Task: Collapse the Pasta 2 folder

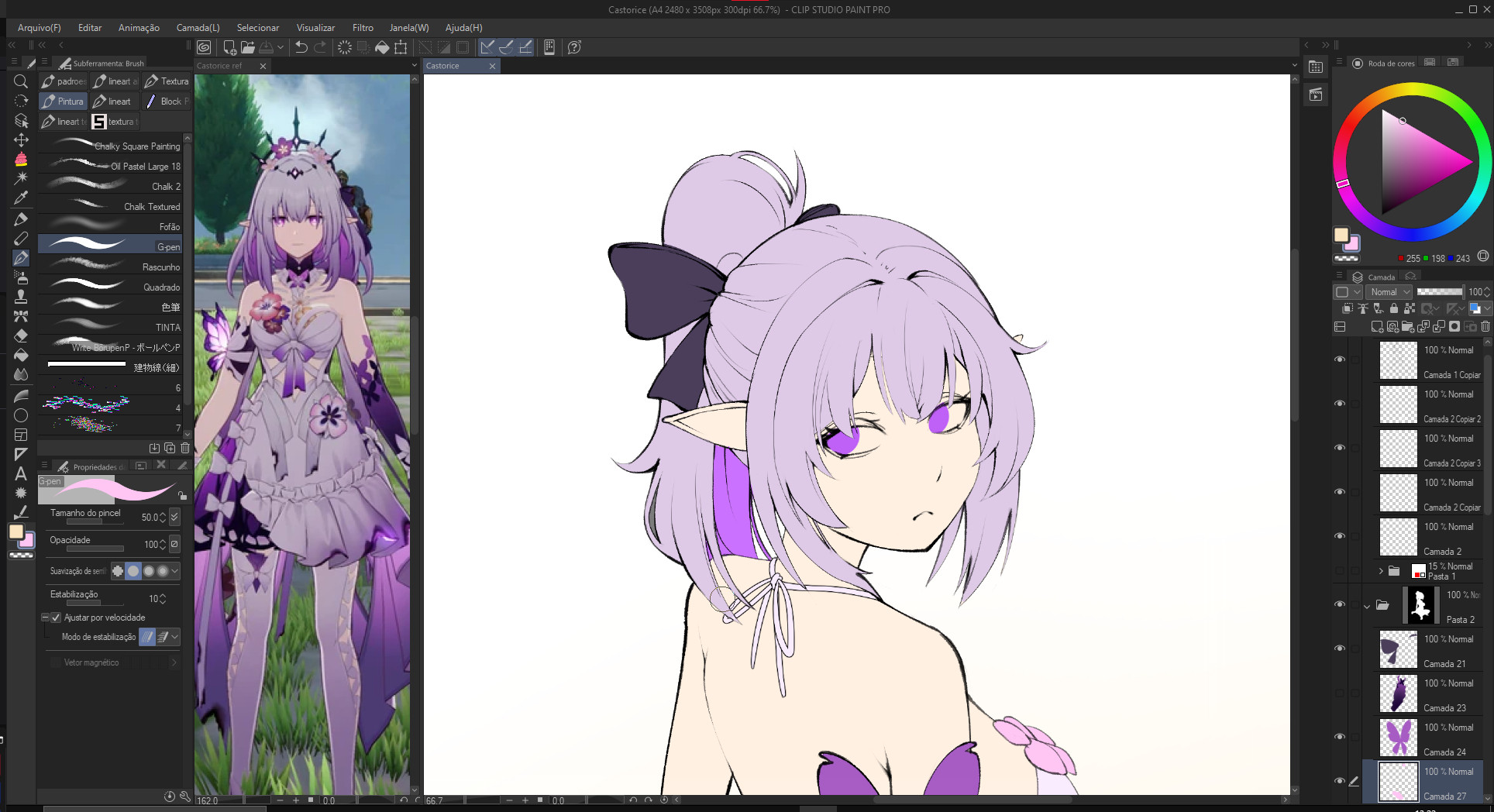Action: coord(1367,606)
